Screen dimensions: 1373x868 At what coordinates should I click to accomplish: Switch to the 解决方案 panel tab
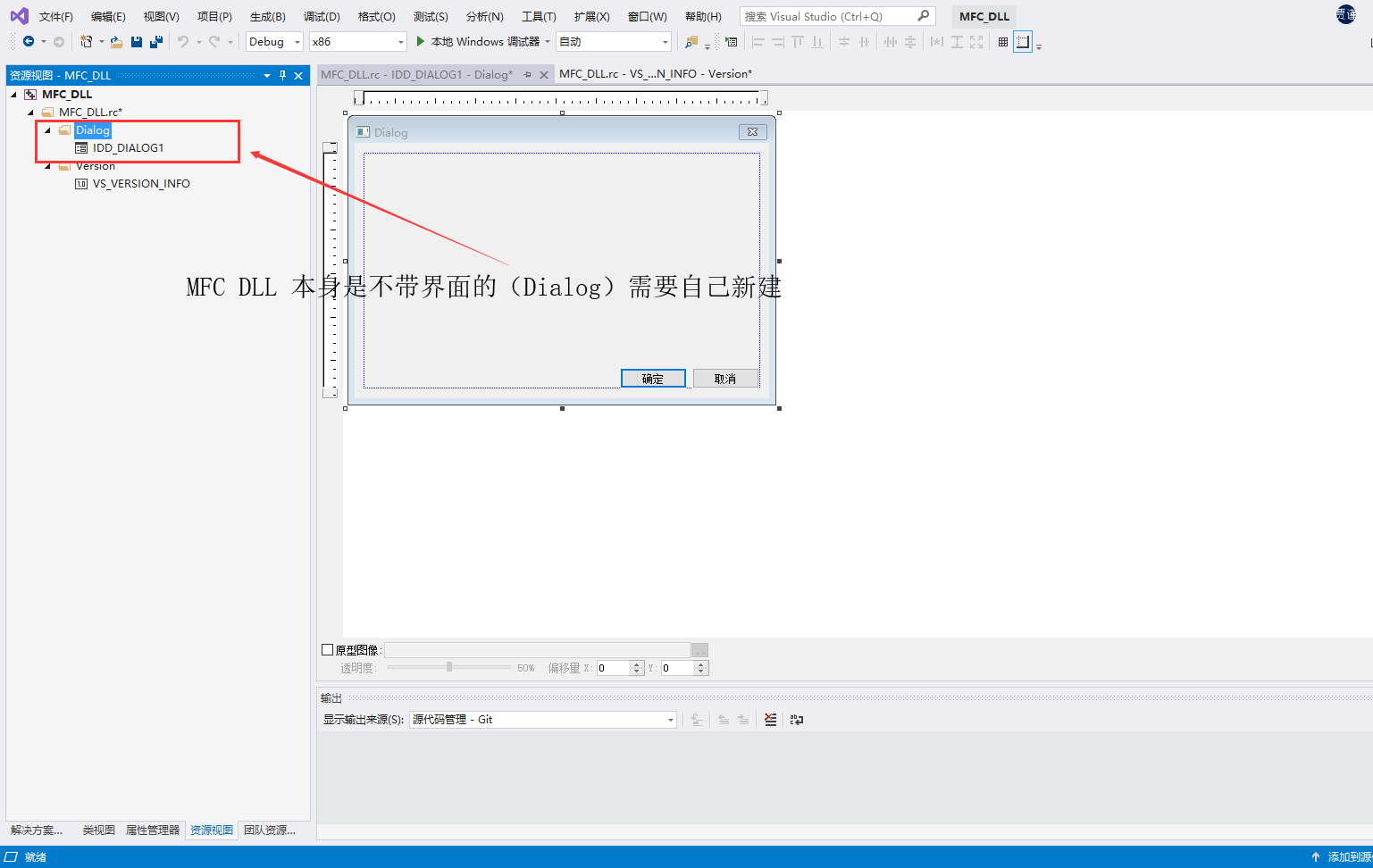point(37,830)
